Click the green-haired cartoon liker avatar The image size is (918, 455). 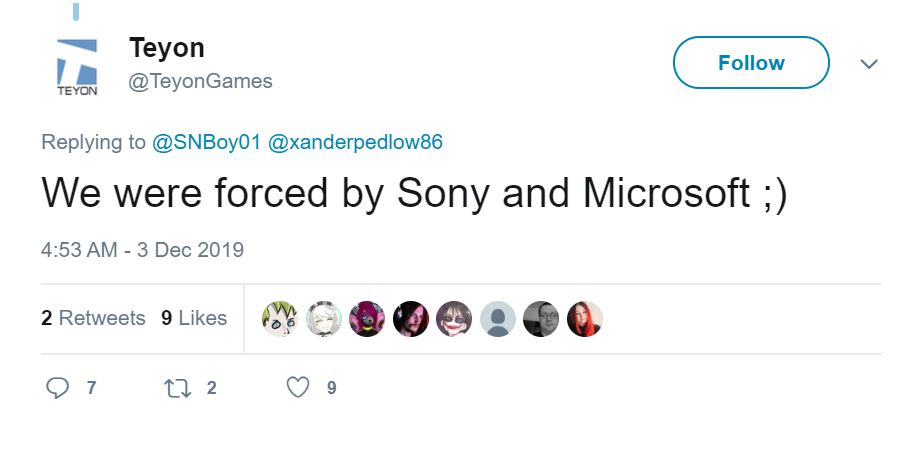coord(279,319)
